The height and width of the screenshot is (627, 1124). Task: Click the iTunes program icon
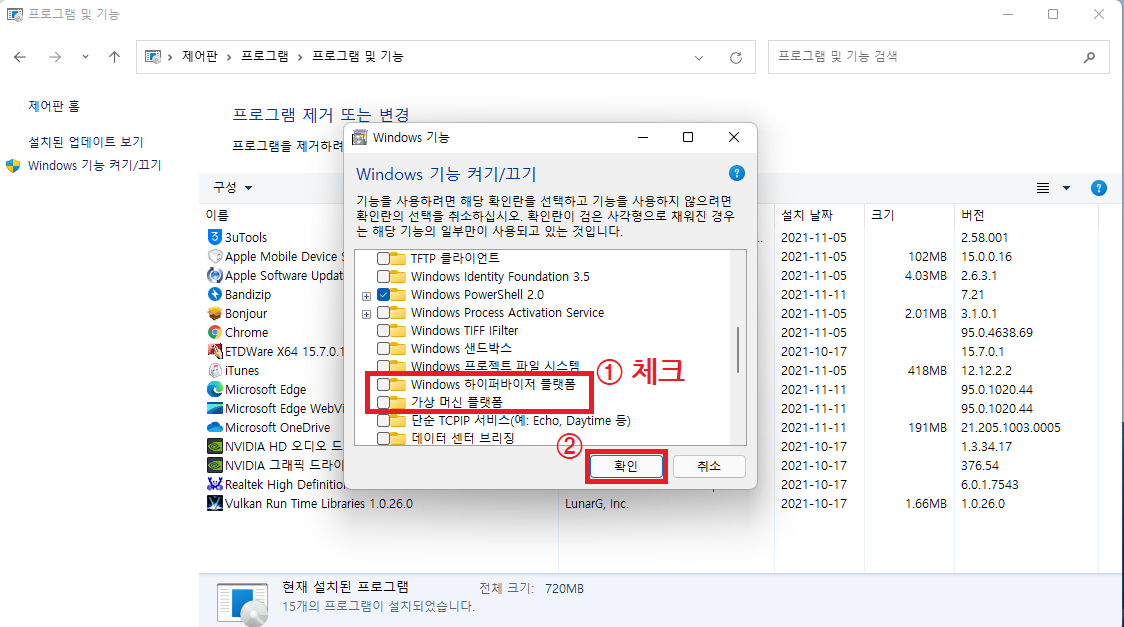point(214,370)
